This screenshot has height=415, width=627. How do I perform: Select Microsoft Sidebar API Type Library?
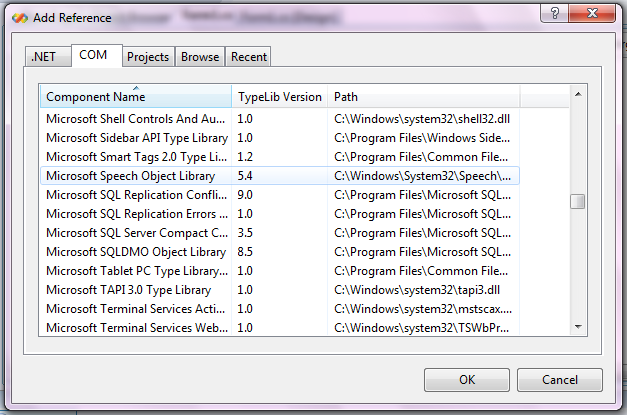[x=136, y=137]
